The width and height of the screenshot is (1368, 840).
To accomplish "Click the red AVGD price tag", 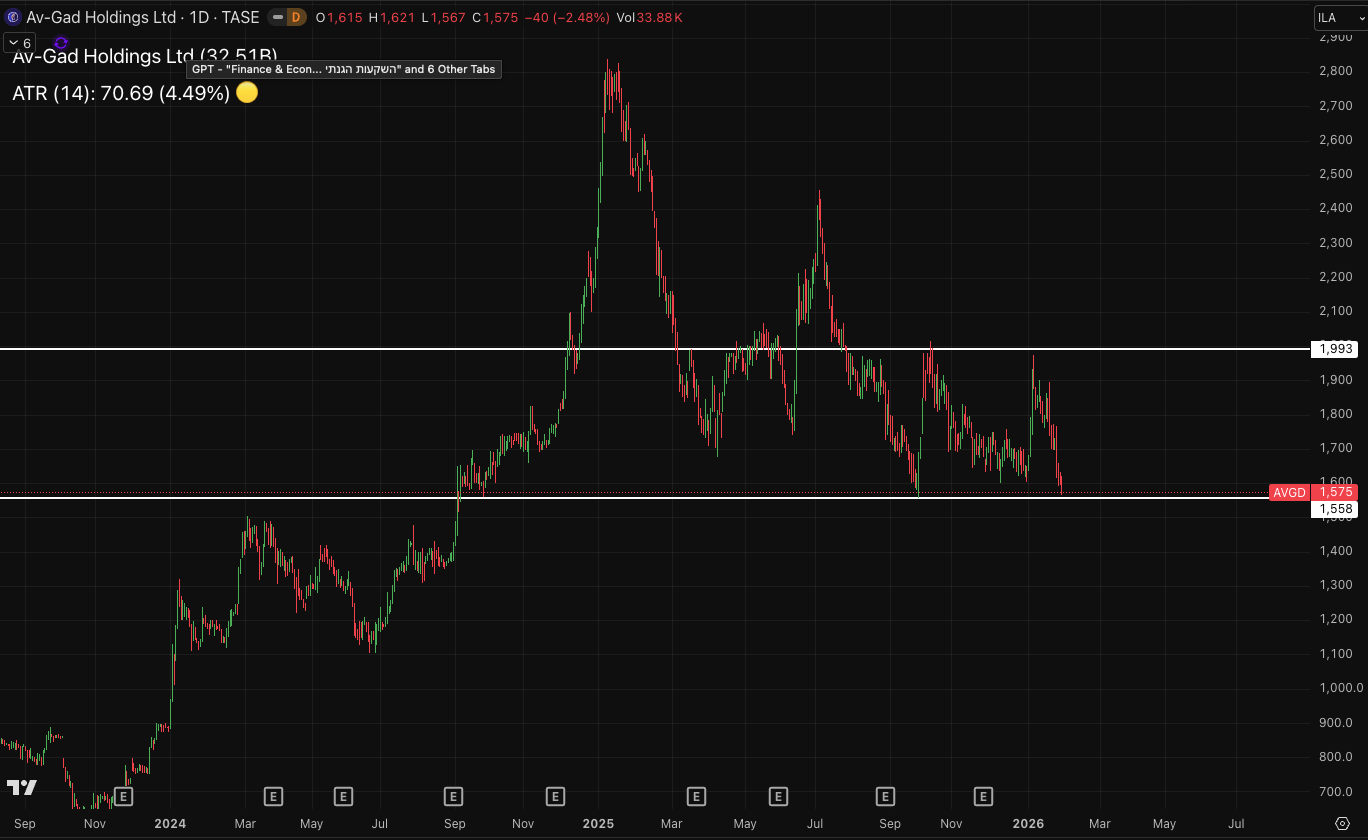I will click(1289, 492).
